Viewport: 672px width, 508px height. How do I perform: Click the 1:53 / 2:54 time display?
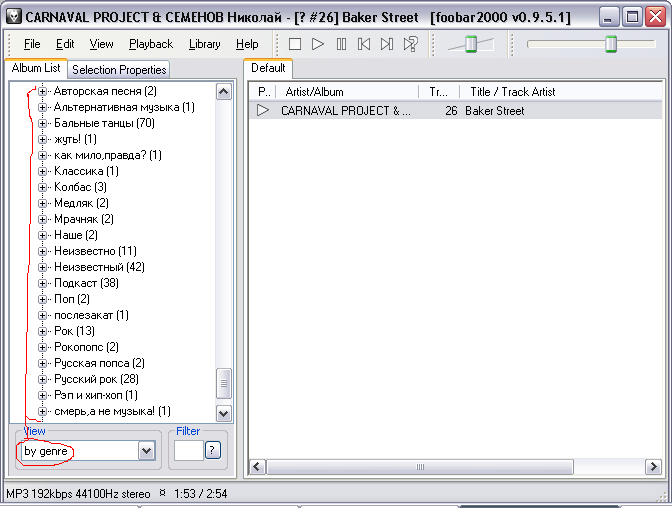(x=201, y=494)
